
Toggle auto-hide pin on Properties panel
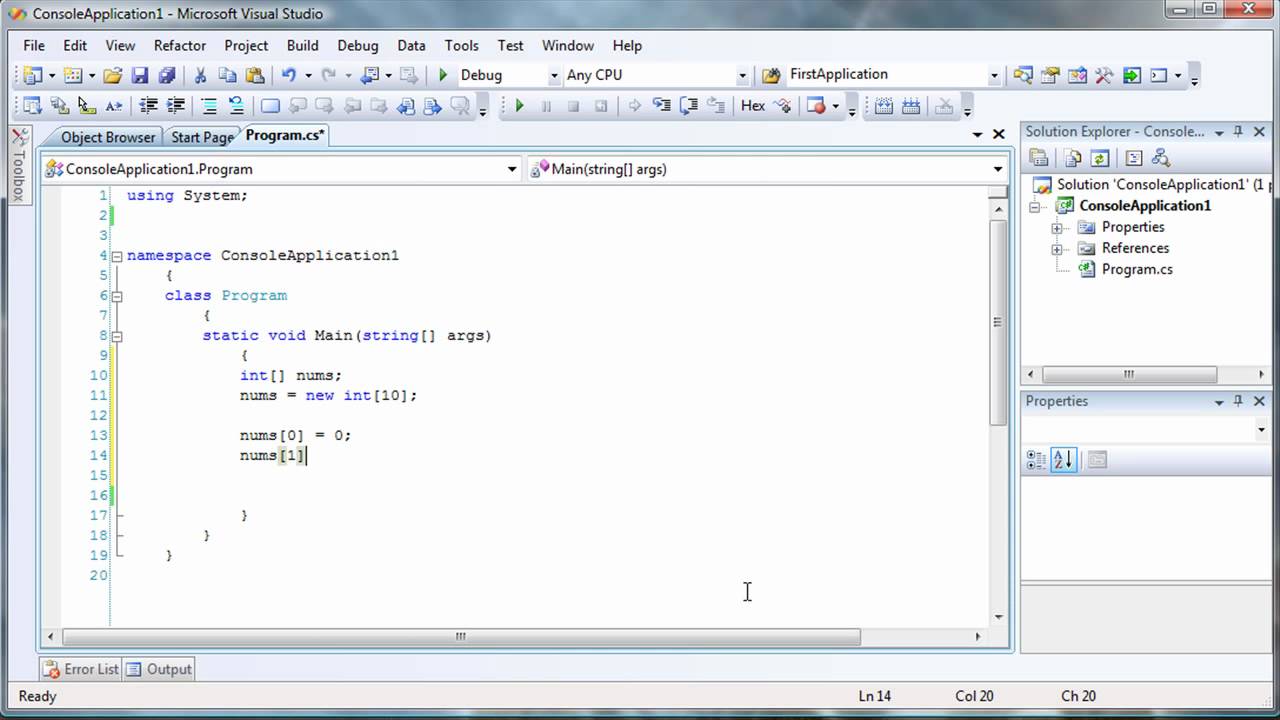(x=1237, y=401)
